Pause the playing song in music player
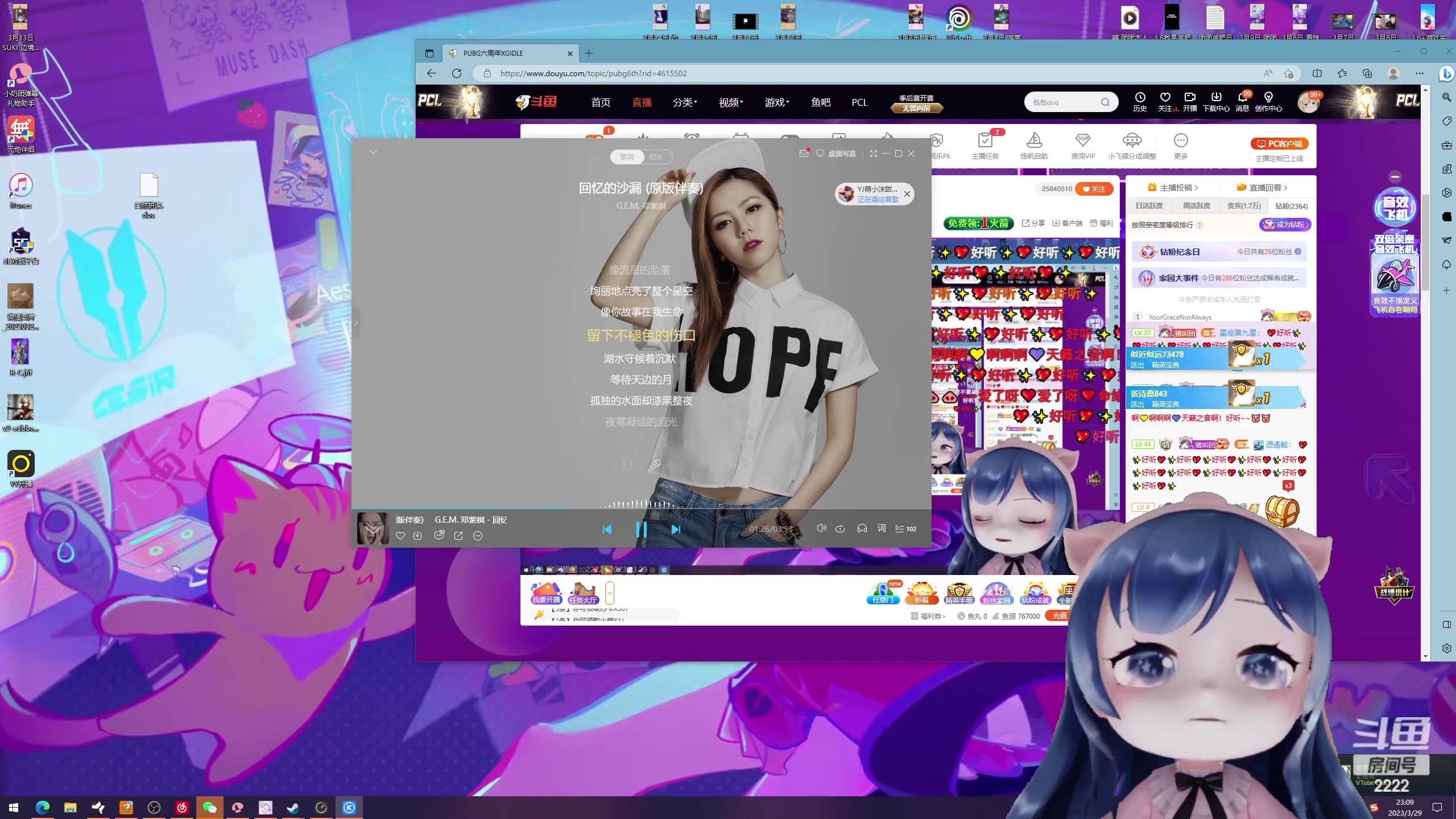This screenshot has height=819, width=1456. [642, 529]
